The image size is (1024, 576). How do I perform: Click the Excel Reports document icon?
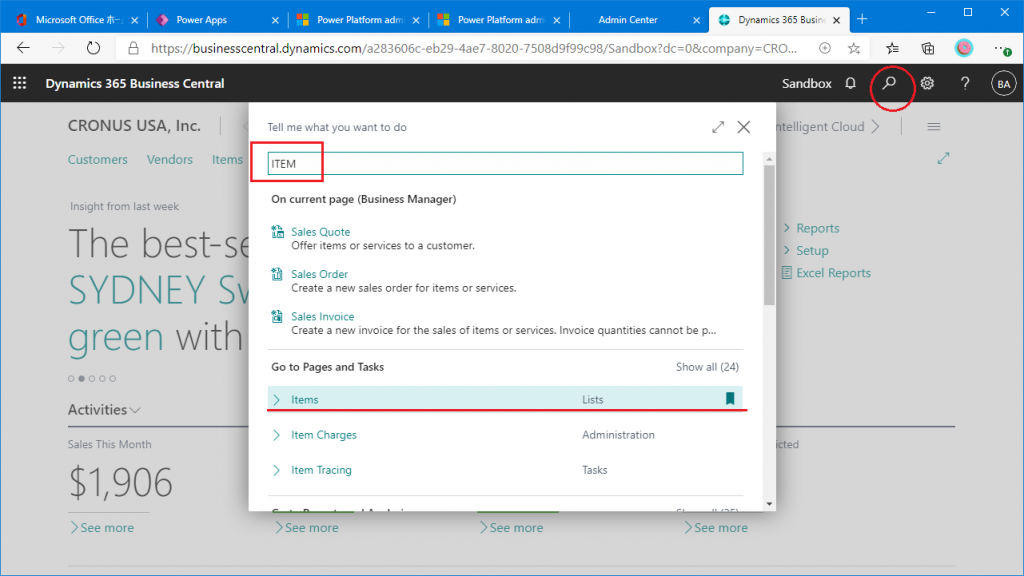pos(787,273)
